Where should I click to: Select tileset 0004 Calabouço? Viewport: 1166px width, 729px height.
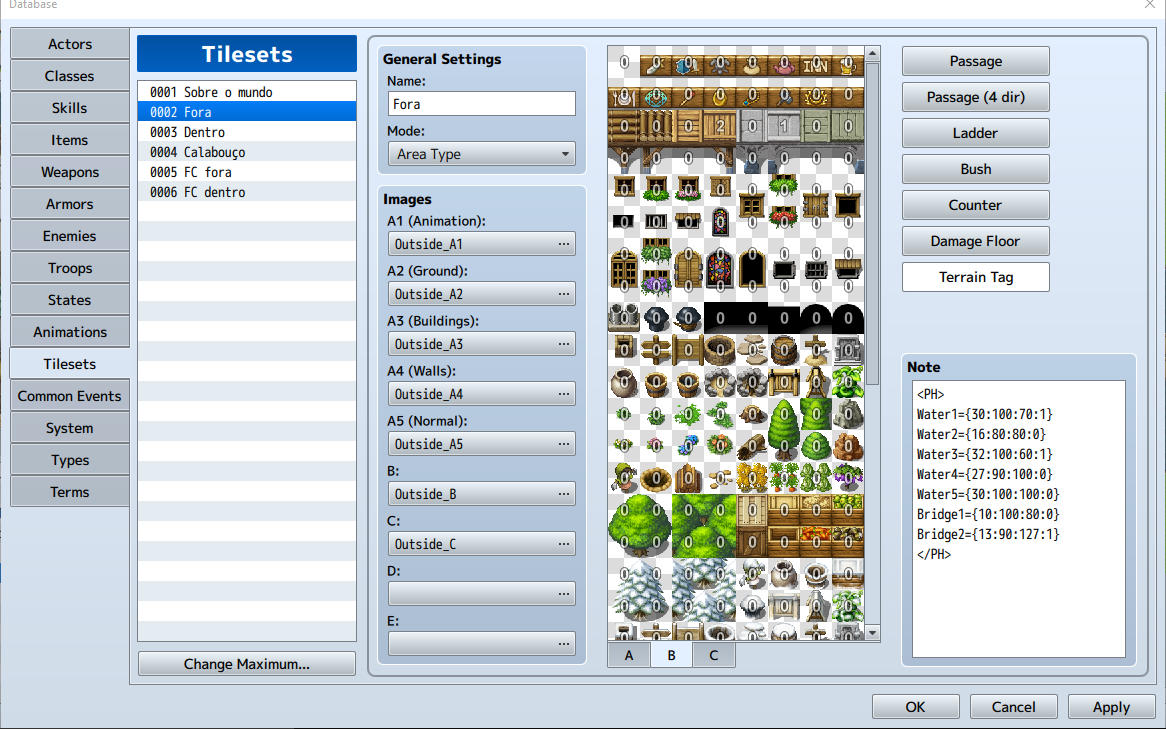pyautogui.click(x=247, y=152)
